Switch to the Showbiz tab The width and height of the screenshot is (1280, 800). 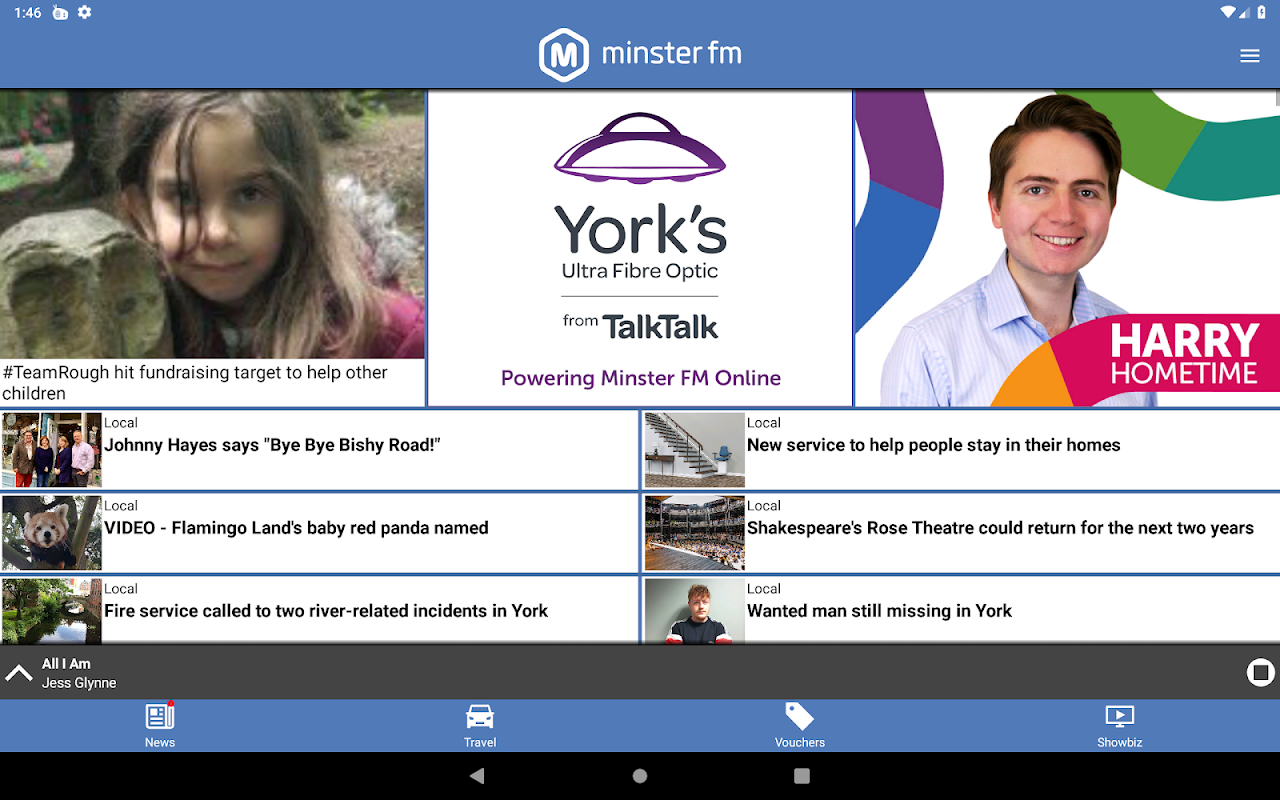1120,725
